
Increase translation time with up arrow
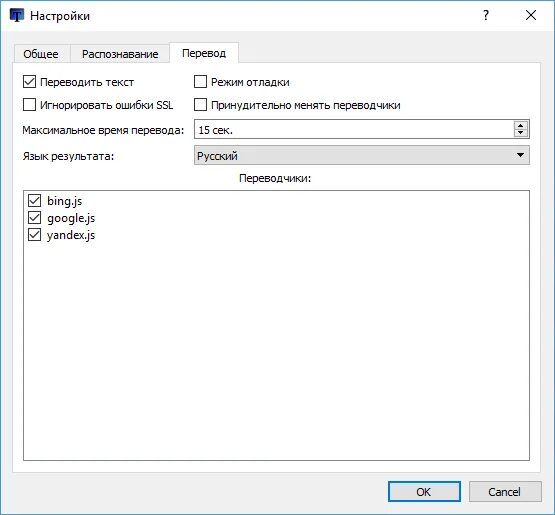point(520,125)
